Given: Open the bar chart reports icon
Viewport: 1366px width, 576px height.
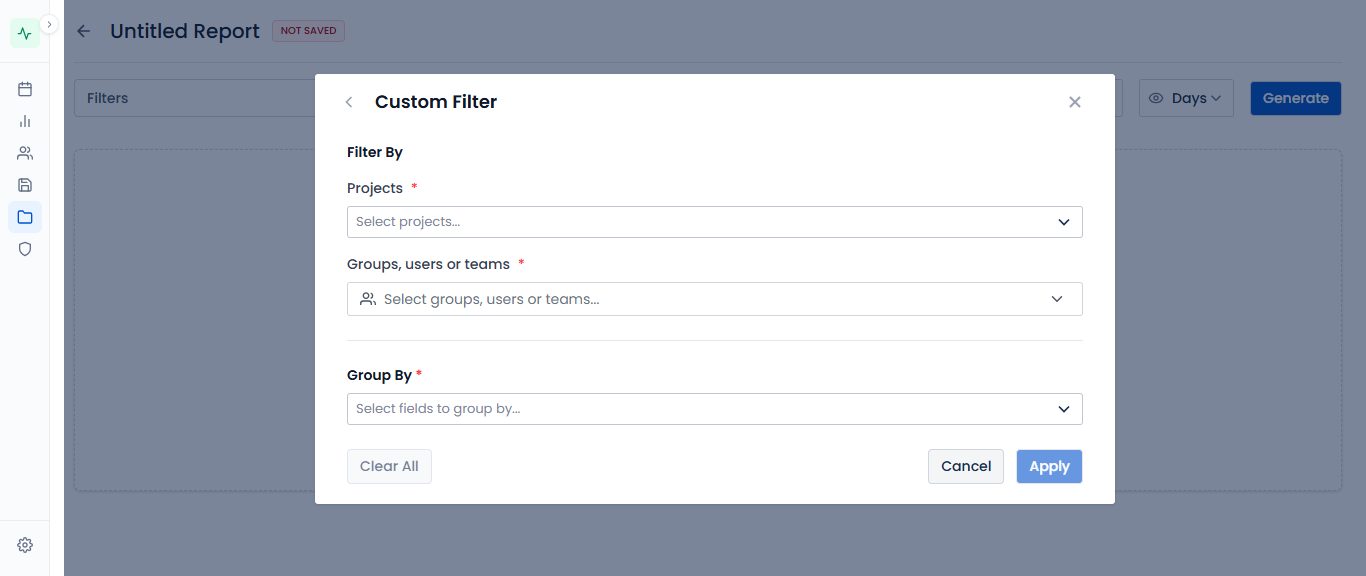Looking at the screenshot, I should 25,121.
